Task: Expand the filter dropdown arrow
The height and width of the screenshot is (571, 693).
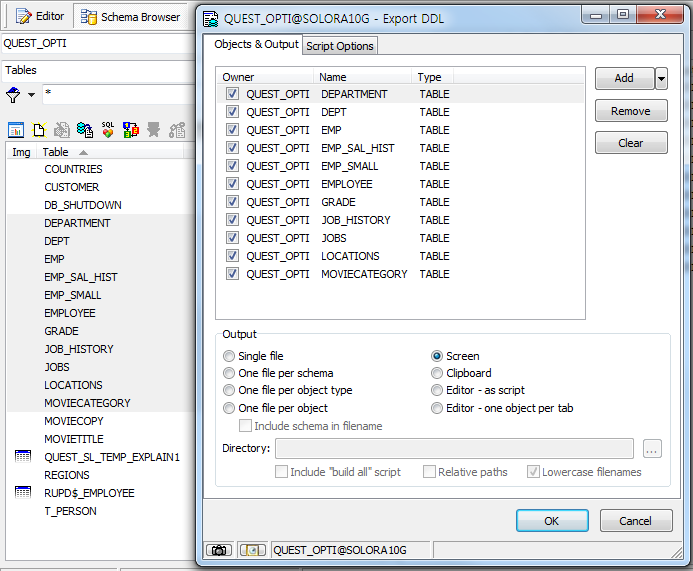Action: click(x=31, y=95)
